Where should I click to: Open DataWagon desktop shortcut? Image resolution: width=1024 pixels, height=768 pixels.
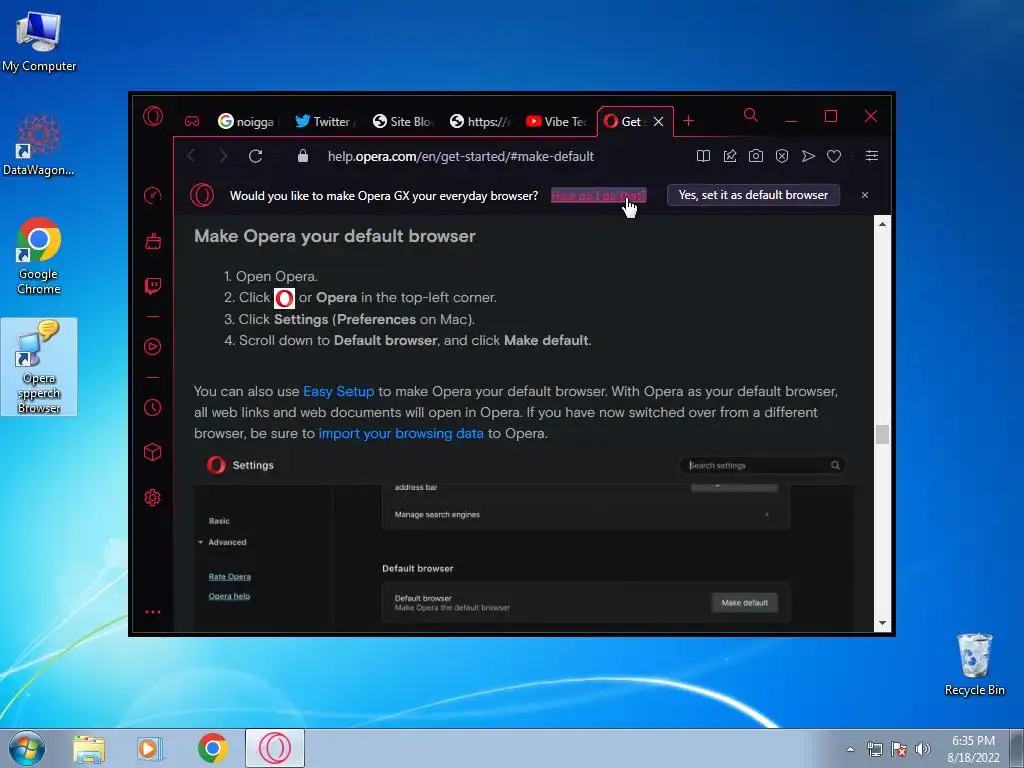click(39, 145)
